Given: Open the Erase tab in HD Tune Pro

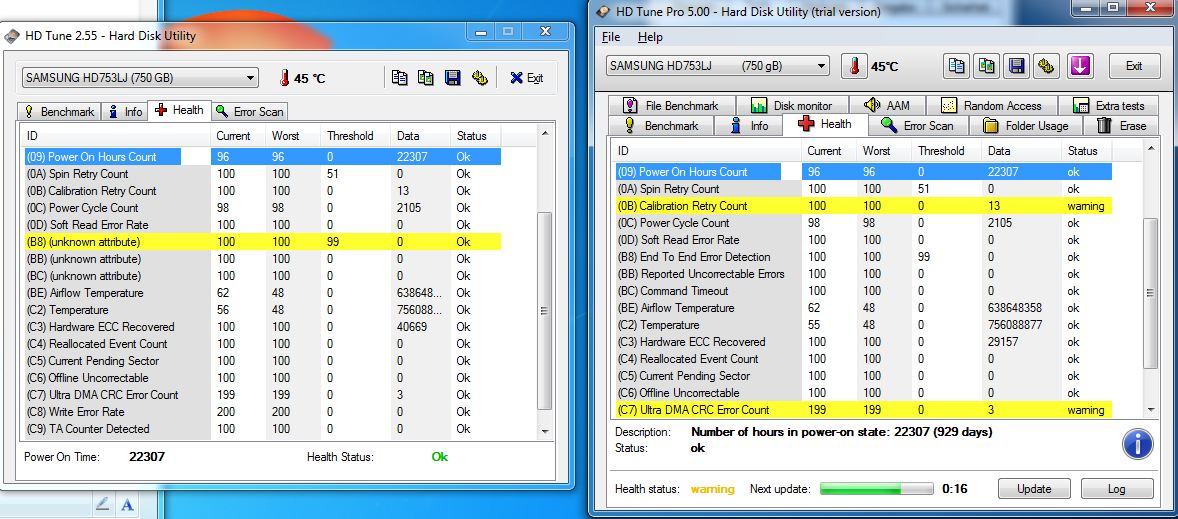Looking at the screenshot, I should pos(1122,125).
